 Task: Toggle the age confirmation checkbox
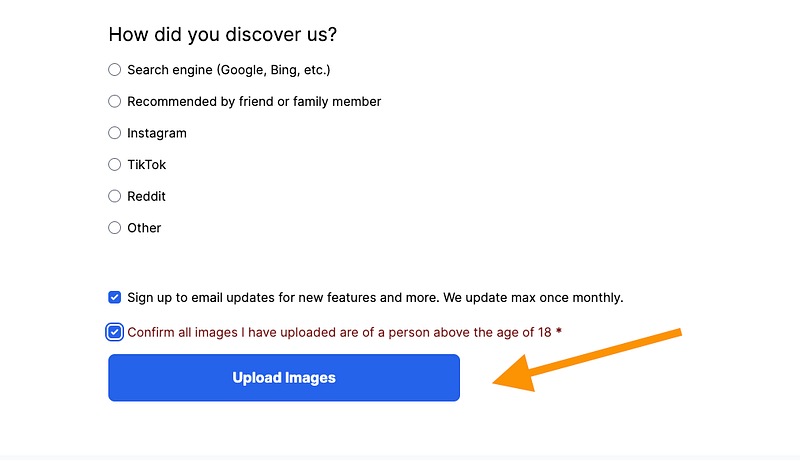pyautogui.click(x=115, y=332)
